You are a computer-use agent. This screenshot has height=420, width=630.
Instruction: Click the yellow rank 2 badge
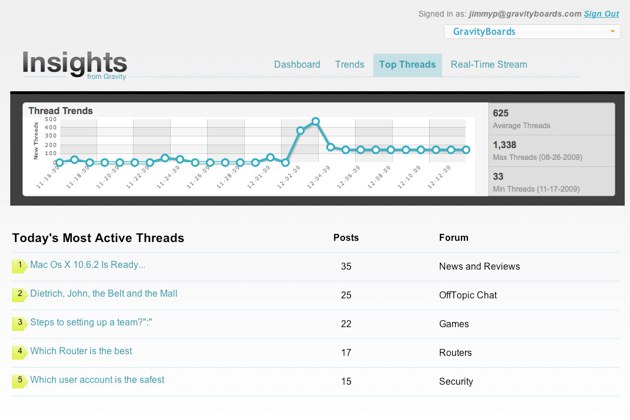tap(19, 295)
